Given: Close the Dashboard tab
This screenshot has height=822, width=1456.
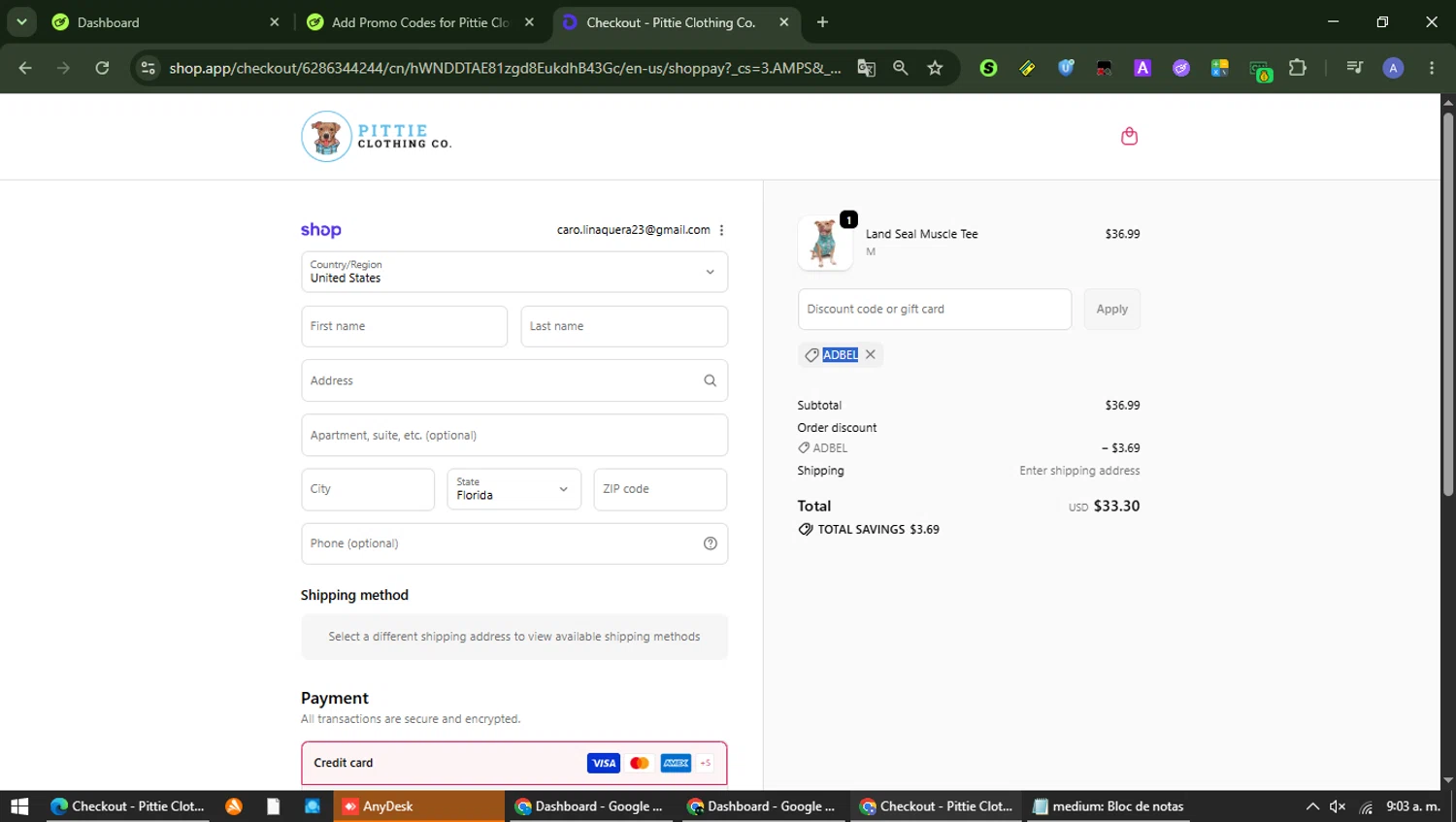Looking at the screenshot, I should click(275, 21).
